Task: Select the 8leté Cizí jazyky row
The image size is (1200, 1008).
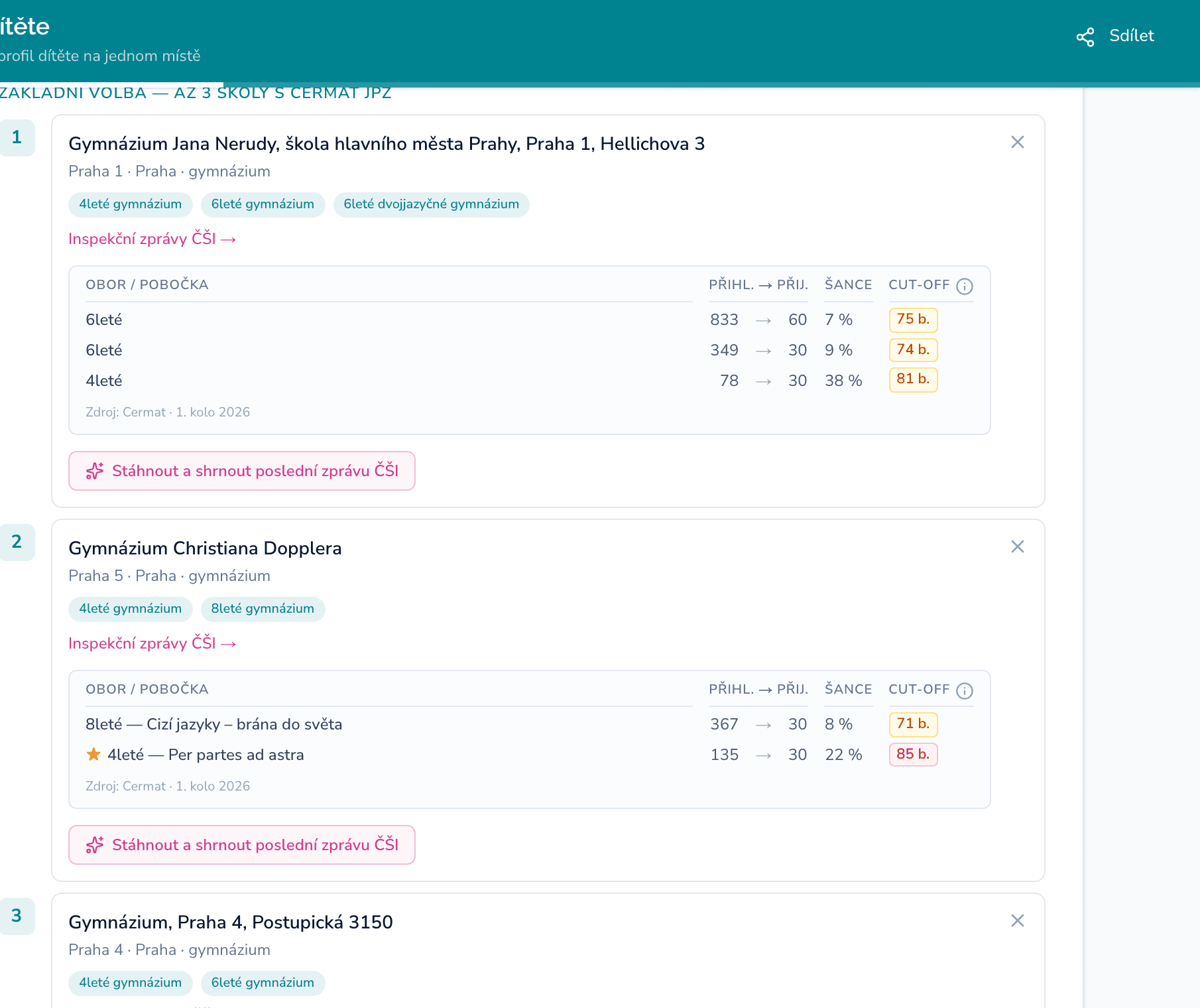Action: (529, 724)
